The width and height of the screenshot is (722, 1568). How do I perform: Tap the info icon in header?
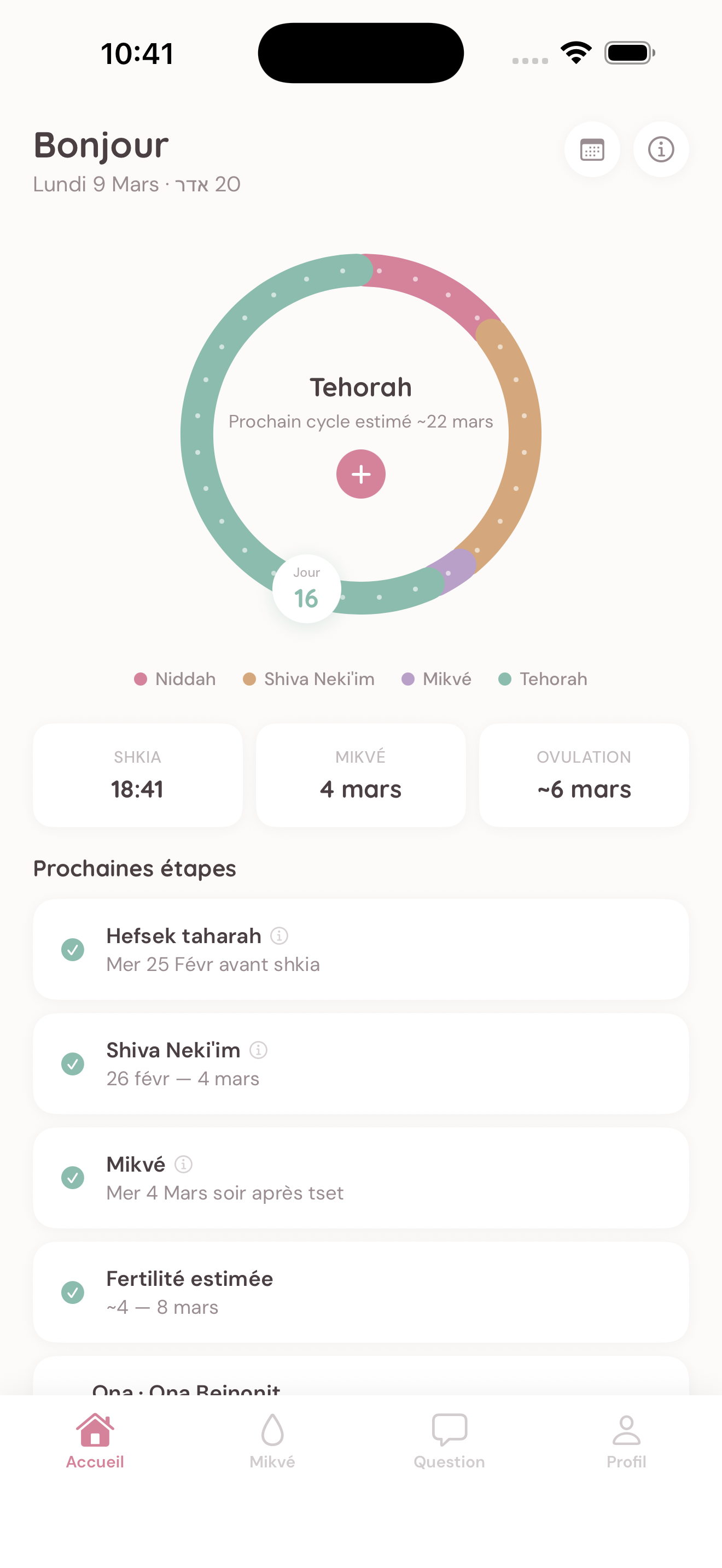click(661, 150)
